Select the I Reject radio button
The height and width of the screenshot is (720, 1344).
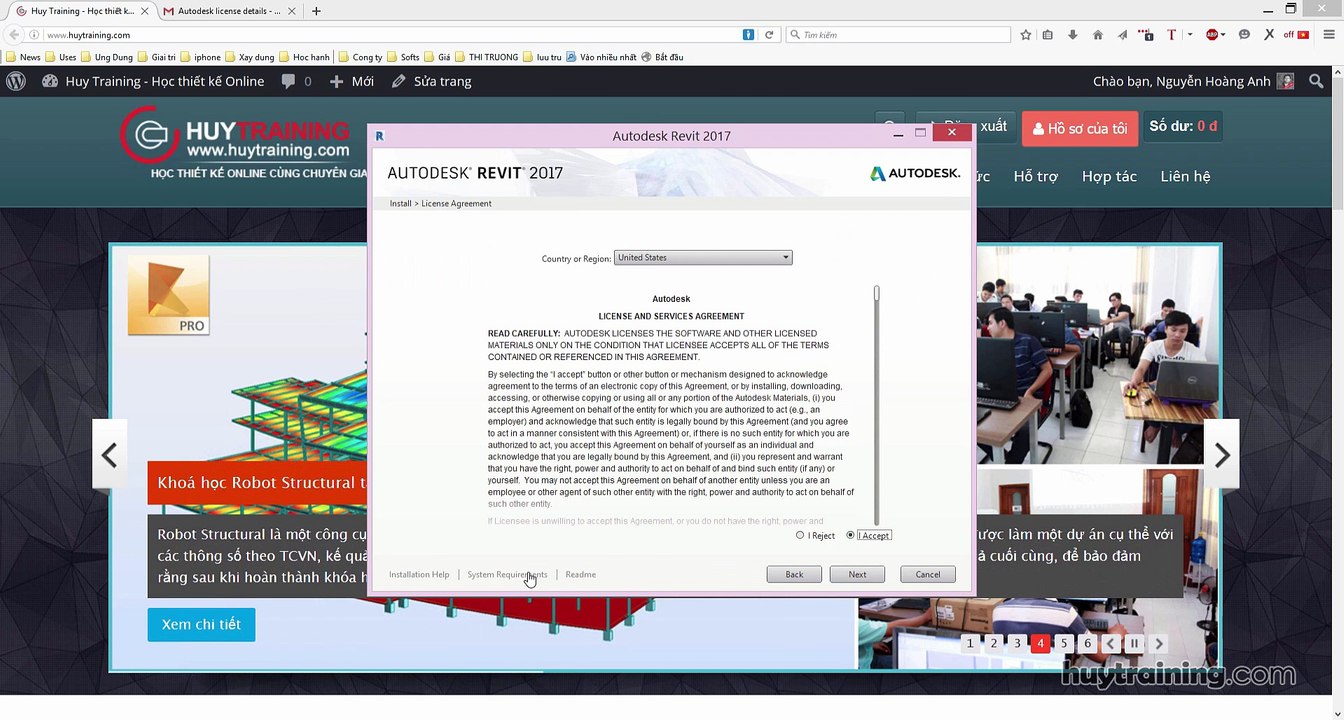pyautogui.click(x=800, y=535)
